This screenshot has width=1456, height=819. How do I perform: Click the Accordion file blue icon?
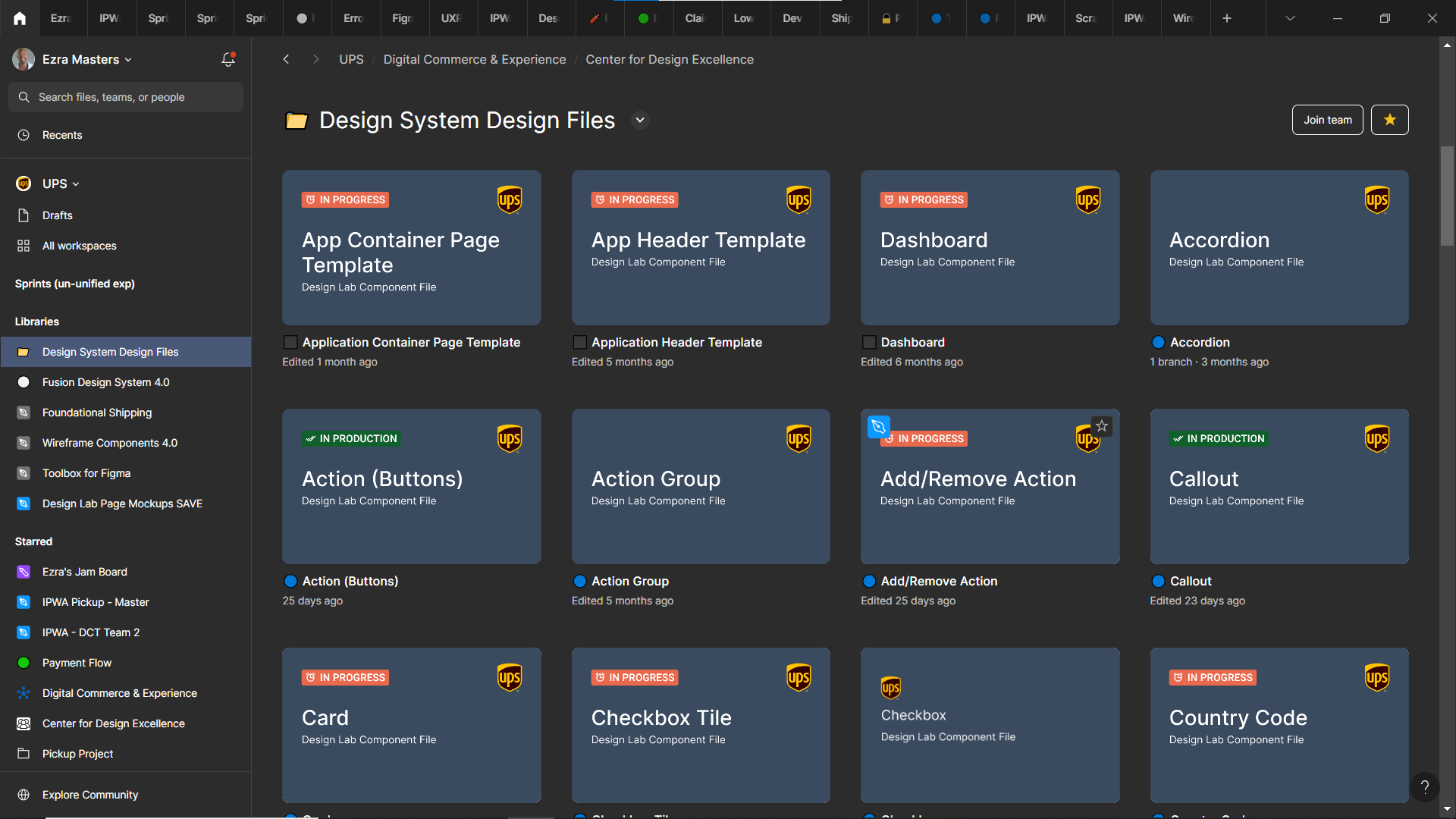(1158, 342)
